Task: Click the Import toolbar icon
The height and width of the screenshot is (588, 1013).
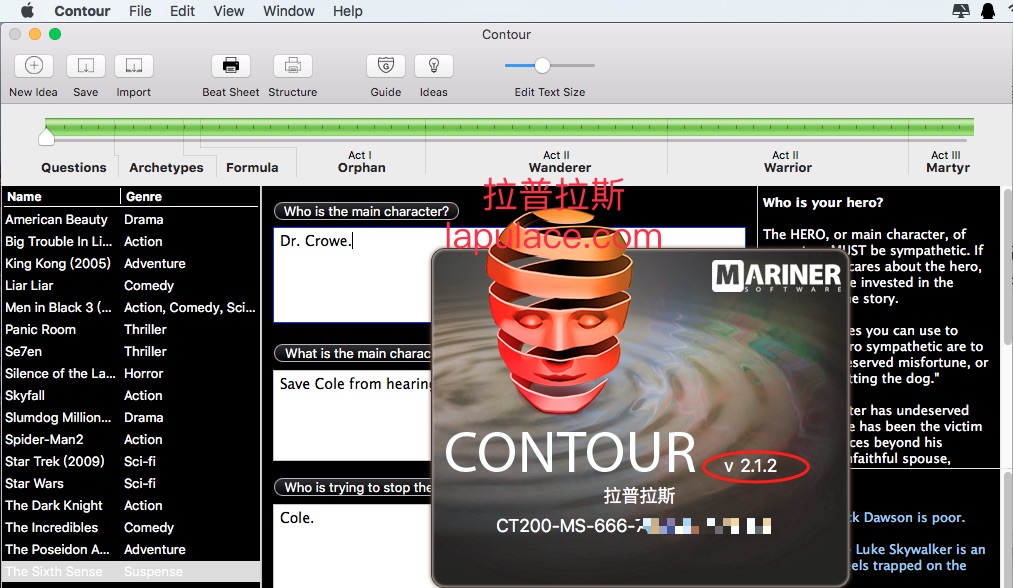Action: tap(134, 66)
